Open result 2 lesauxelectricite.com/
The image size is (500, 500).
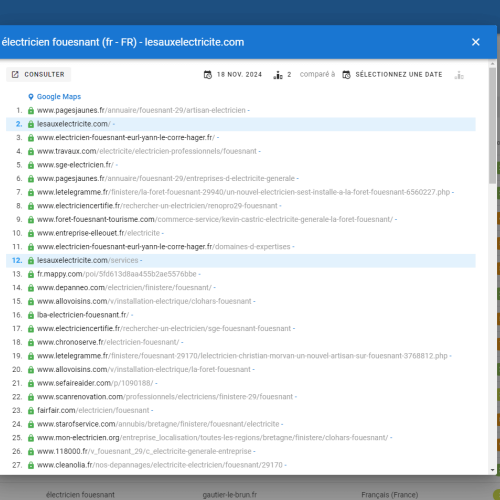[x=74, y=124]
